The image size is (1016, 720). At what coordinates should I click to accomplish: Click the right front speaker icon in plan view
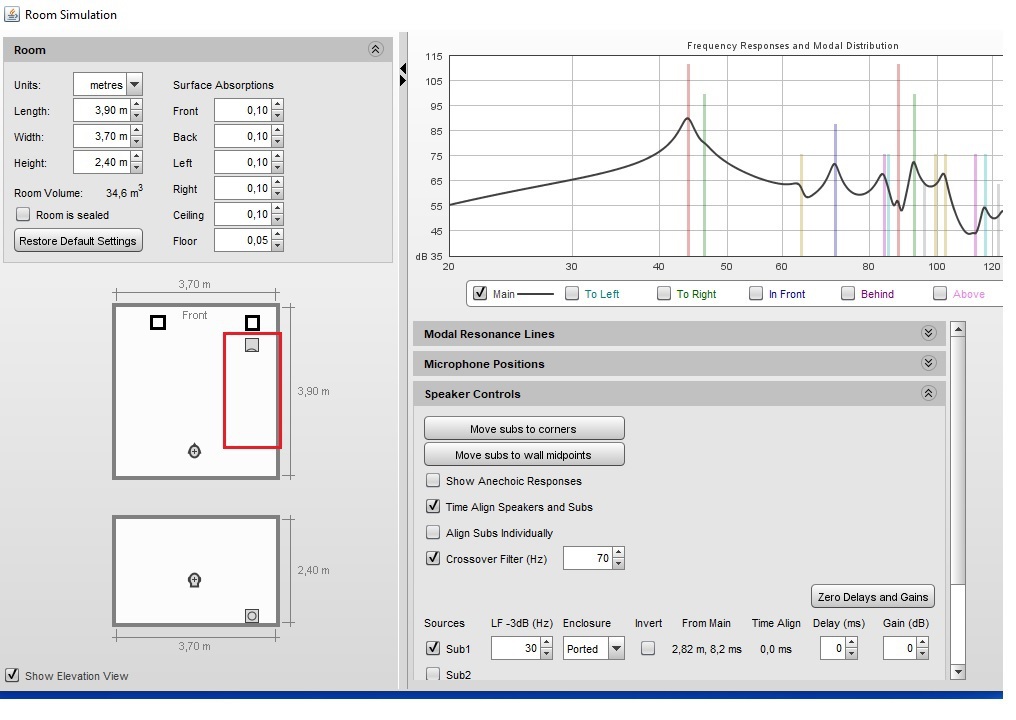(x=252, y=322)
